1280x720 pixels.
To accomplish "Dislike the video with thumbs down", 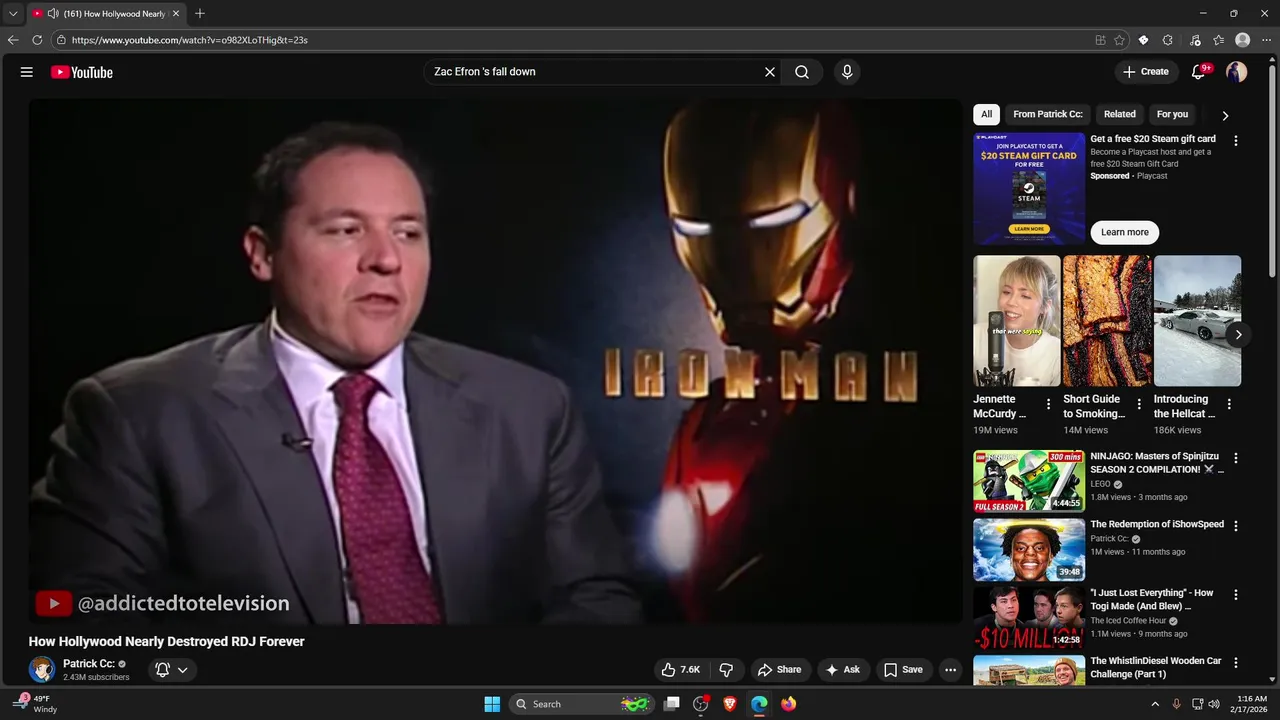I will pyautogui.click(x=727, y=670).
